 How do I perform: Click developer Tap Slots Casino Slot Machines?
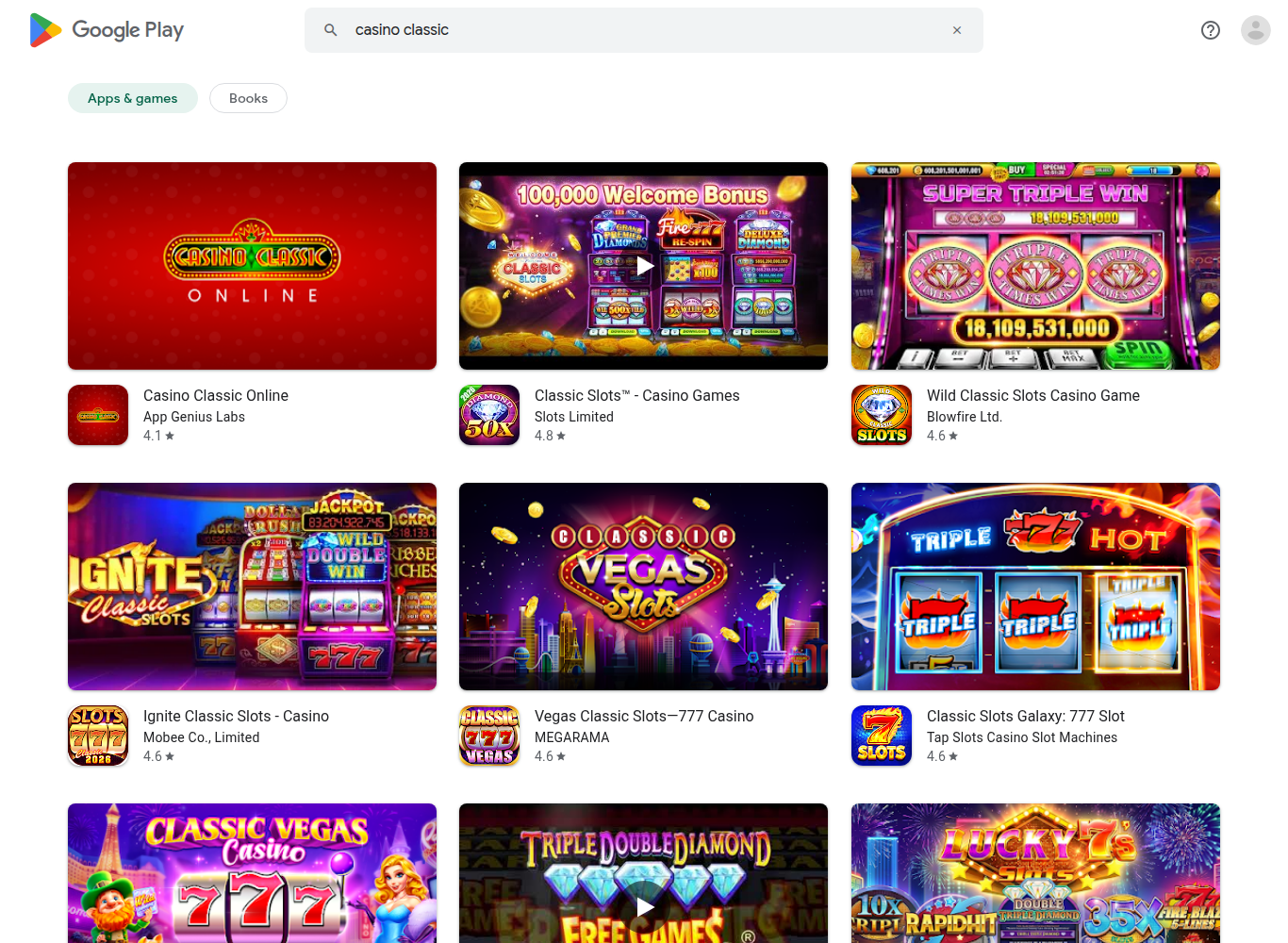coord(1022,737)
